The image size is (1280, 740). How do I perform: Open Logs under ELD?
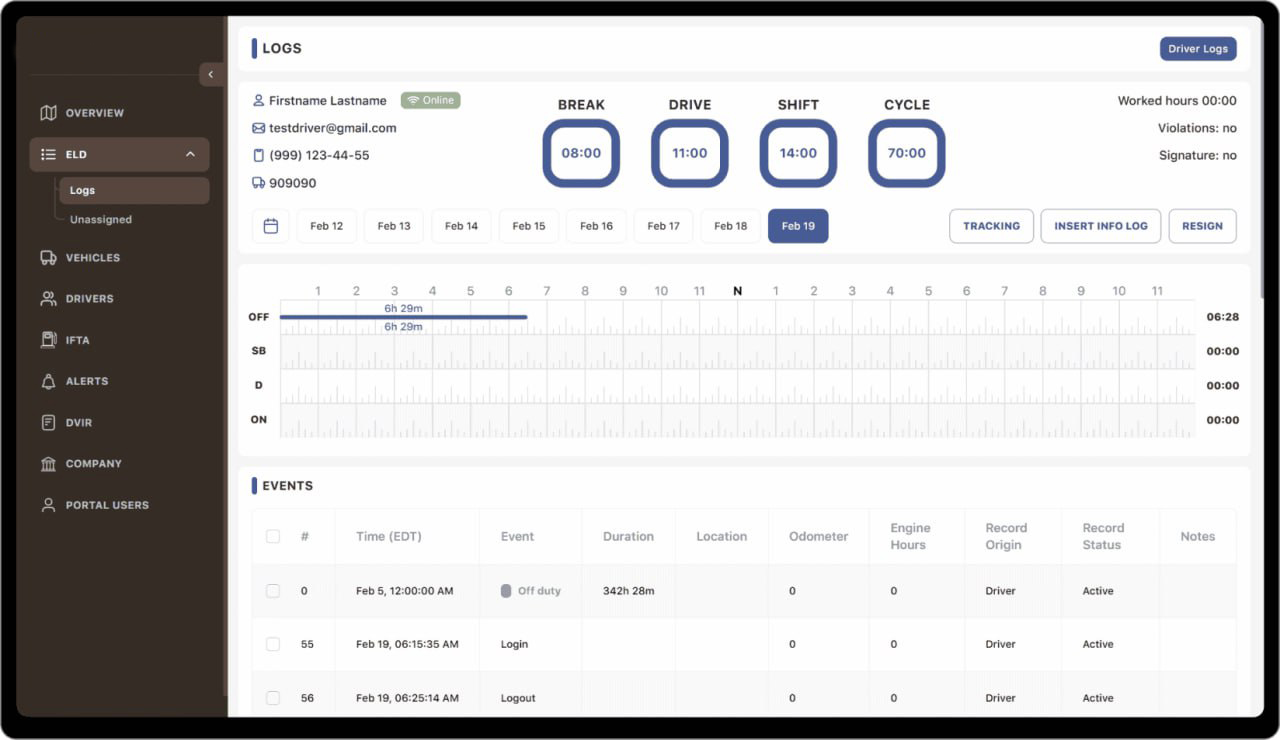(134, 191)
